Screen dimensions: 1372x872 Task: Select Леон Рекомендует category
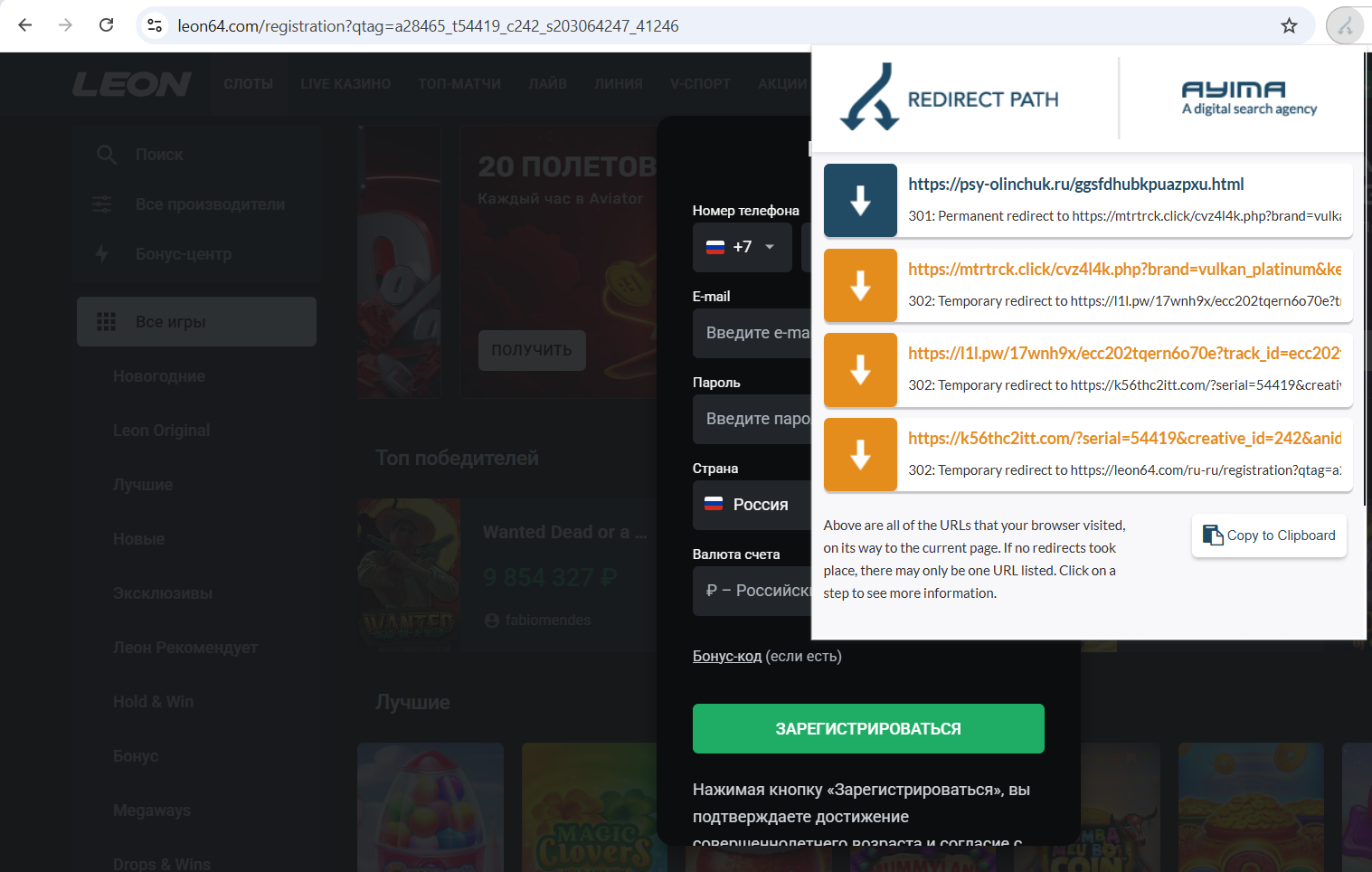click(x=185, y=648)
